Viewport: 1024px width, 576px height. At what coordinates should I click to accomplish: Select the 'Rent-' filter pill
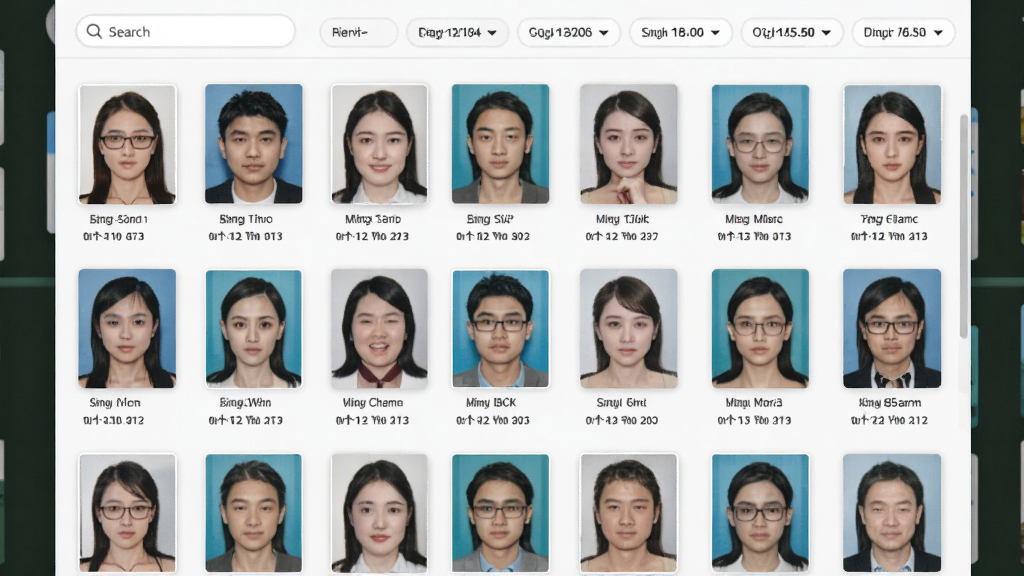click(358, 32)
